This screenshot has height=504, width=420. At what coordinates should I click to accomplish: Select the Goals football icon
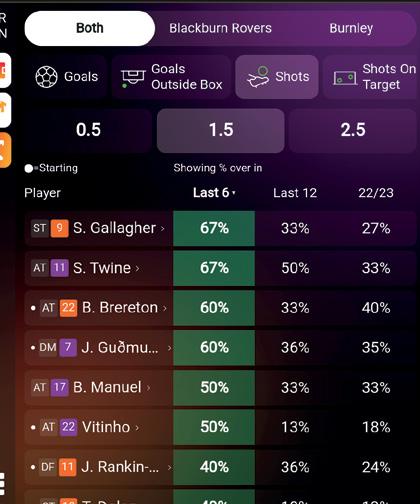pyautogui.click(x=46, y=77)
